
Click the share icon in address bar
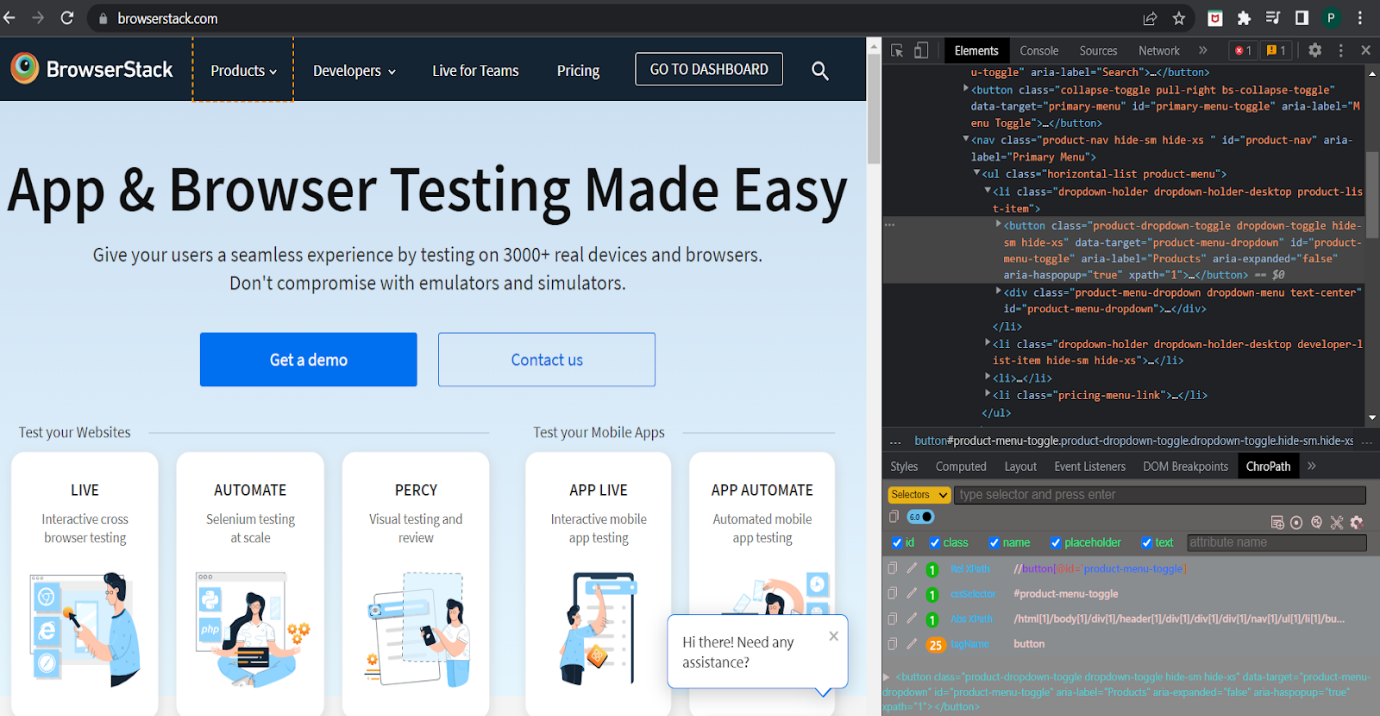[x=1150, y=18]
